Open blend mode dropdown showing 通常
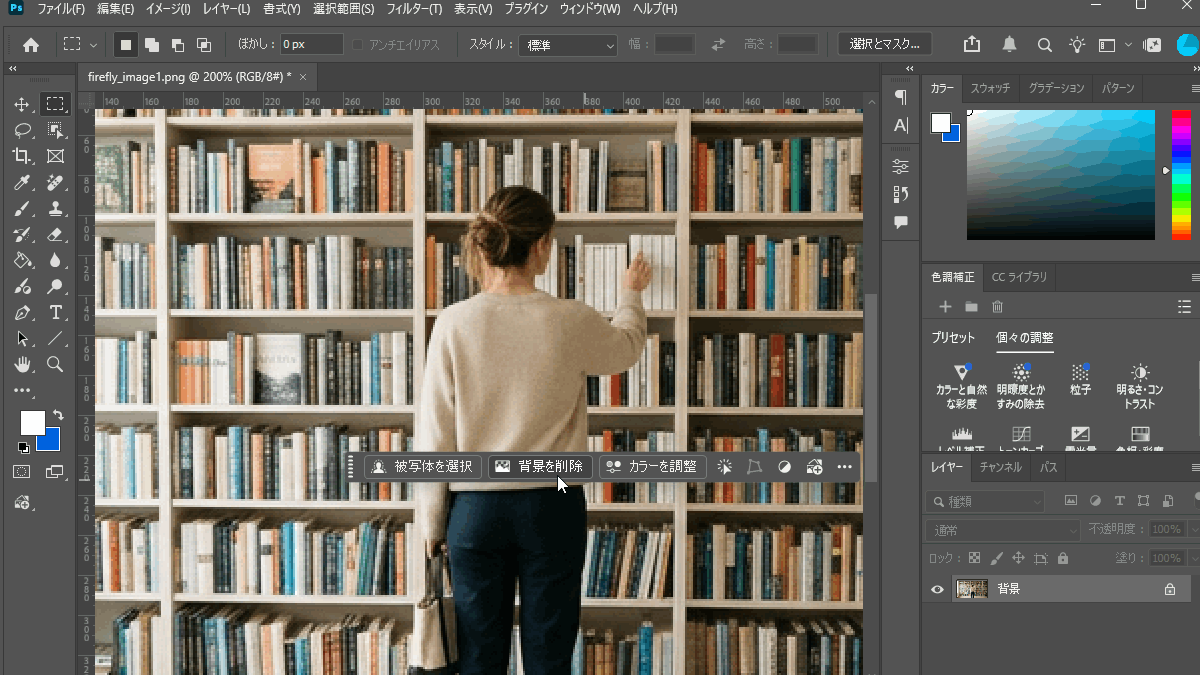 1002,529
